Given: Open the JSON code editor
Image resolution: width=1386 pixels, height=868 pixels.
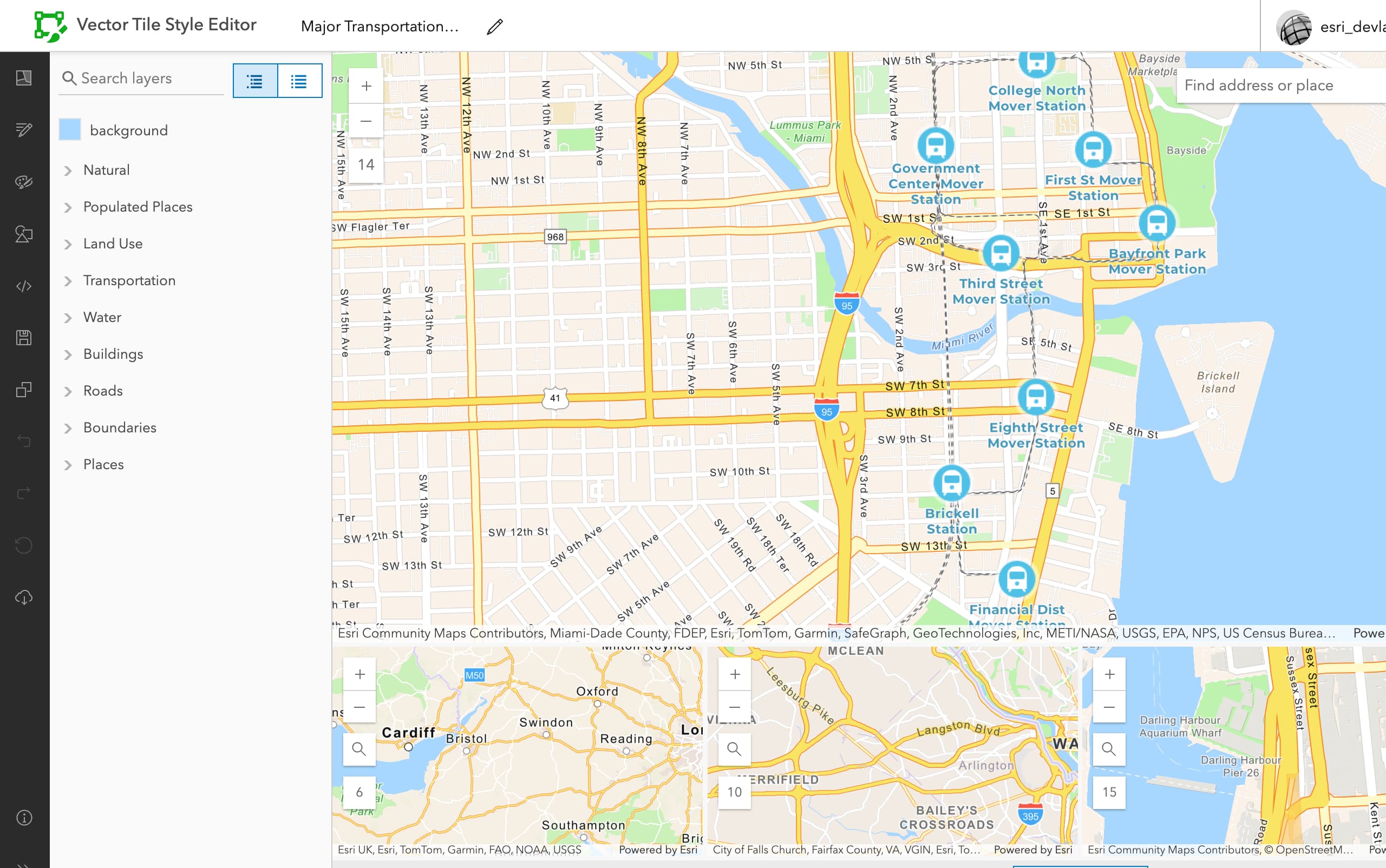Looking at the screenshot, I should click(x=23, y=286).
